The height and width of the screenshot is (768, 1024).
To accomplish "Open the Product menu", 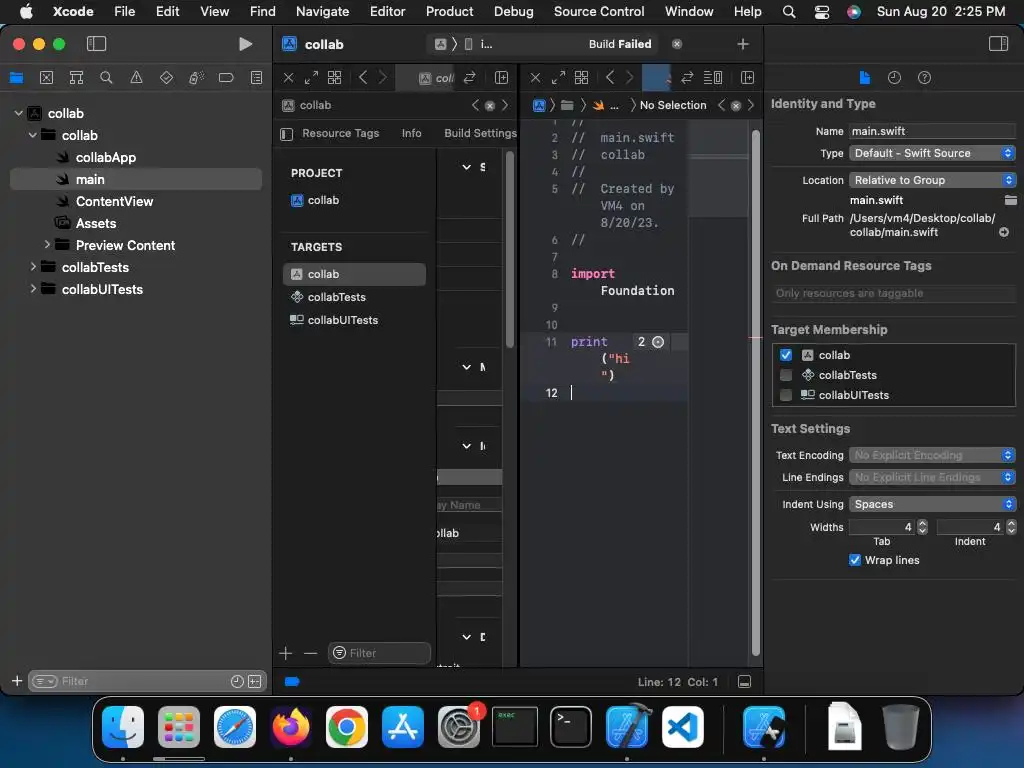I will click(x=449, y=11).
